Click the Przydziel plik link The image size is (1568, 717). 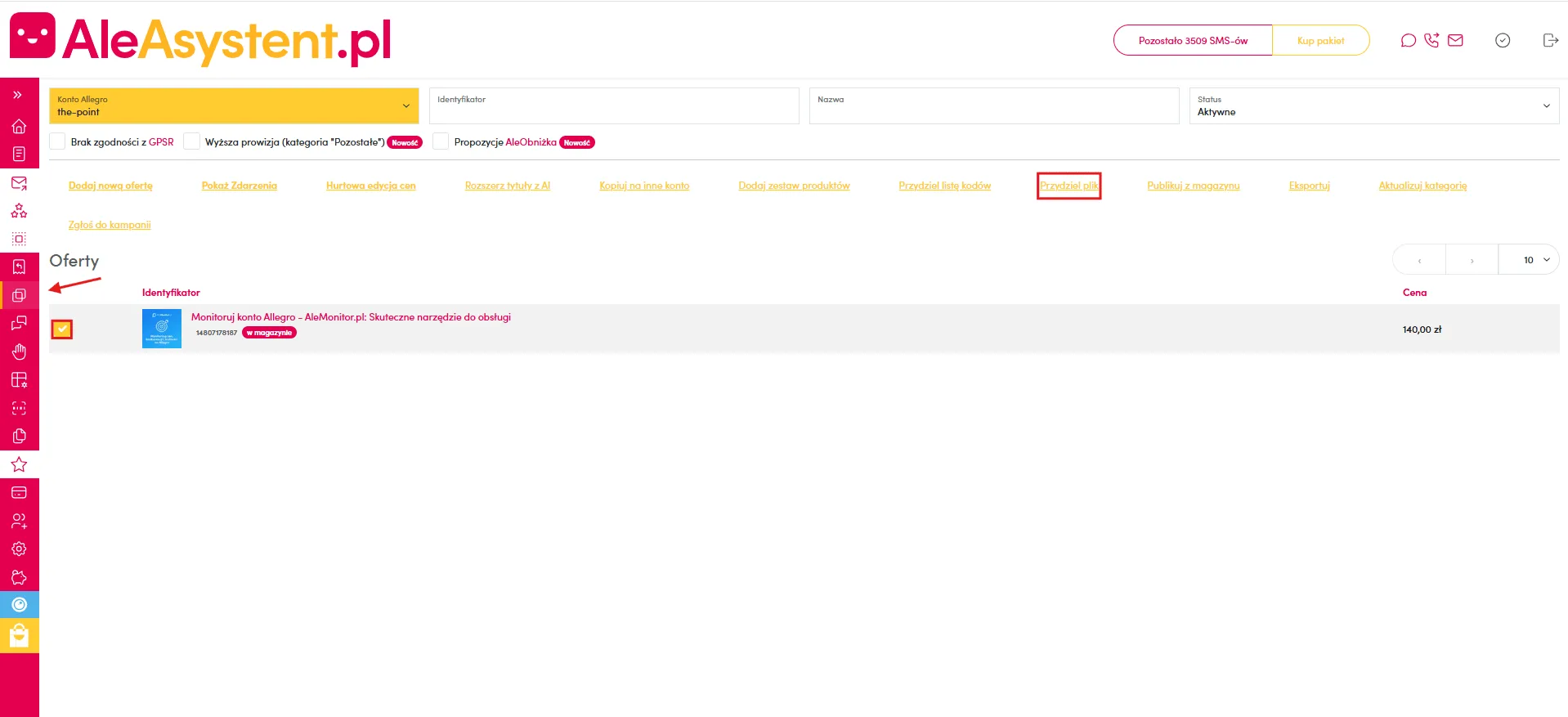click(x=1068, y=186)
